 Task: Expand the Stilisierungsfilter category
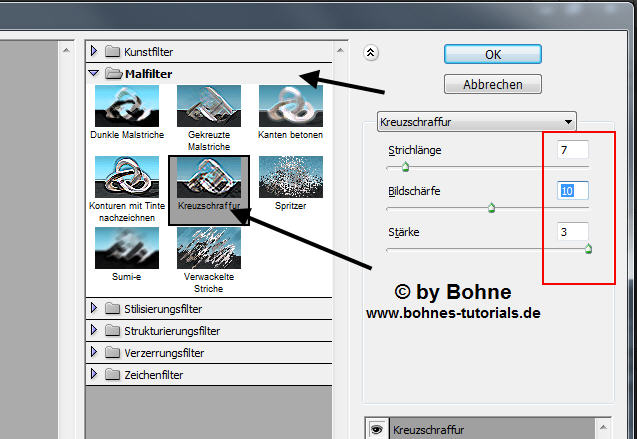pyautogui.click(x=95, y=308)
